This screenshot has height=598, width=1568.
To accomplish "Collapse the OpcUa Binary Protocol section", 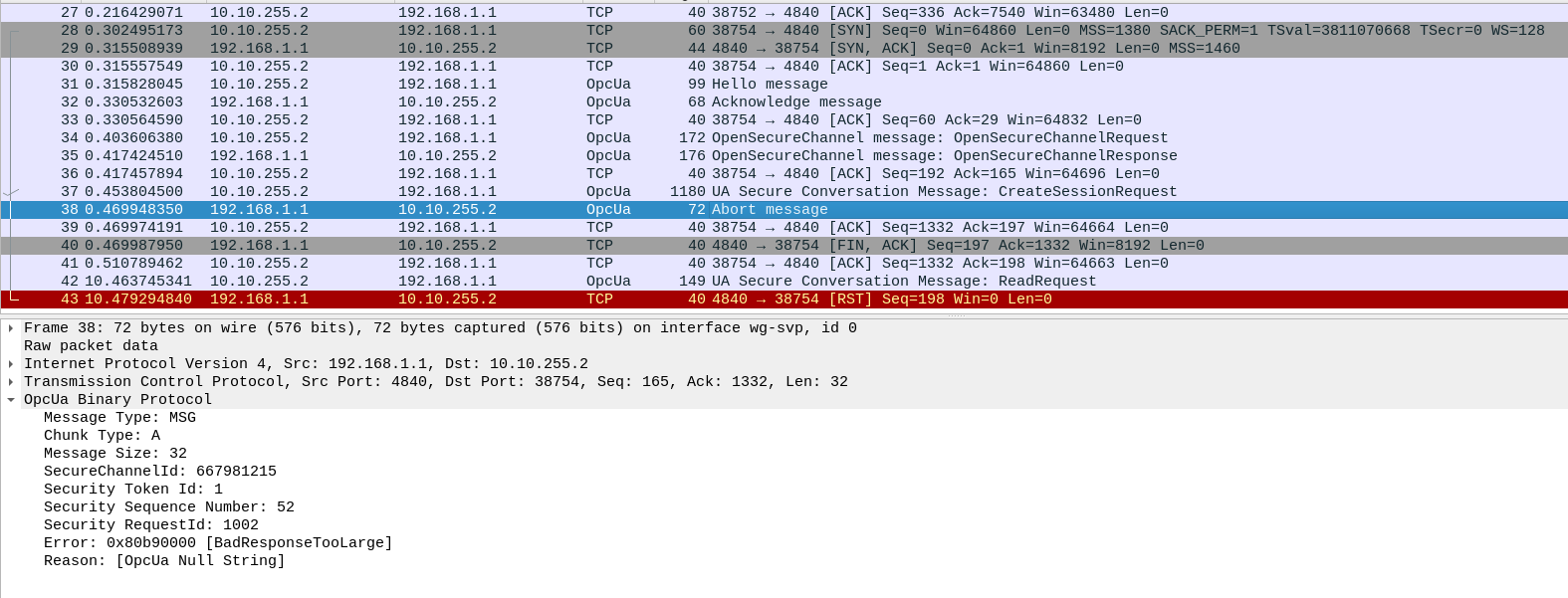I will [x=11, y=400].
